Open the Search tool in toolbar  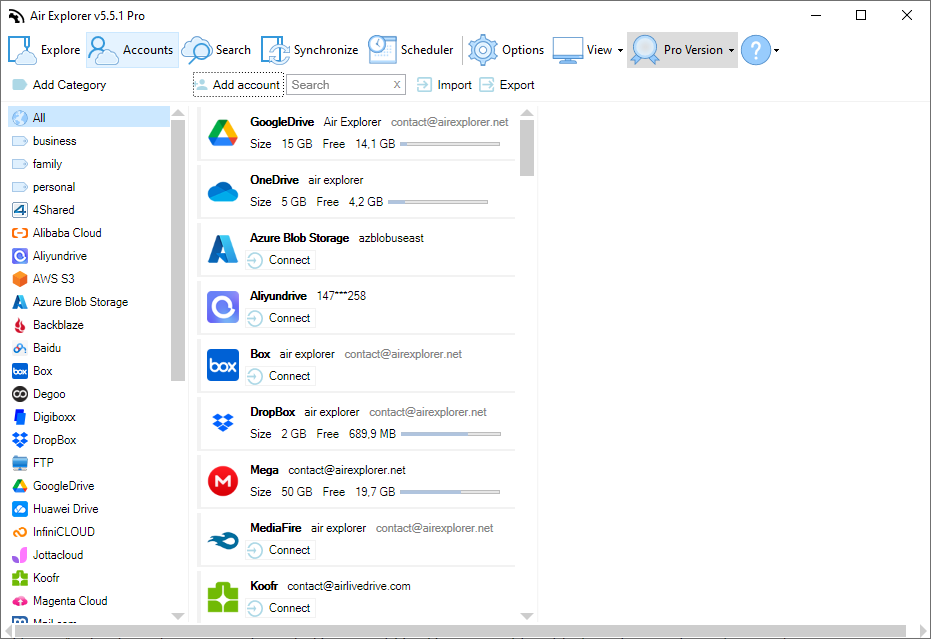click(216, 50)
